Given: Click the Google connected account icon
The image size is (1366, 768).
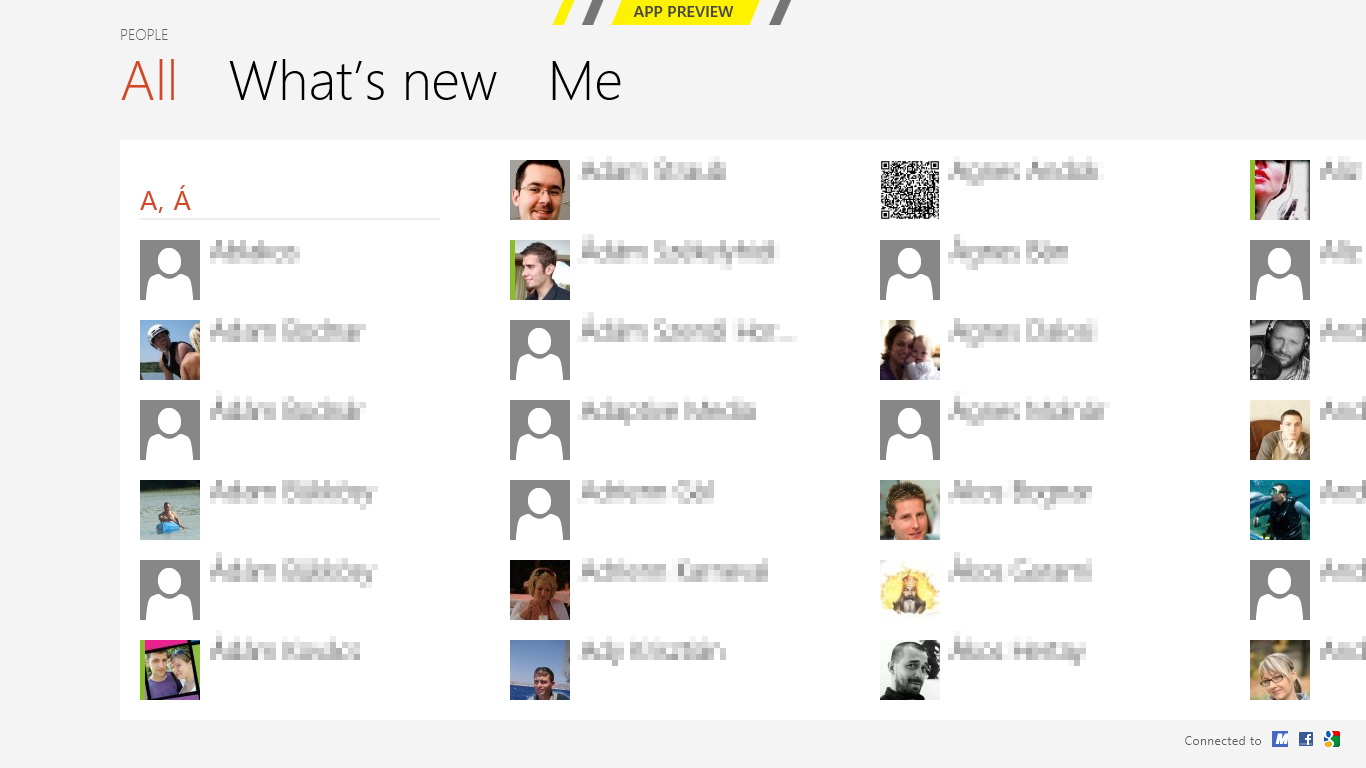Looking at the screenshot, I should (x=1331, y=739).
